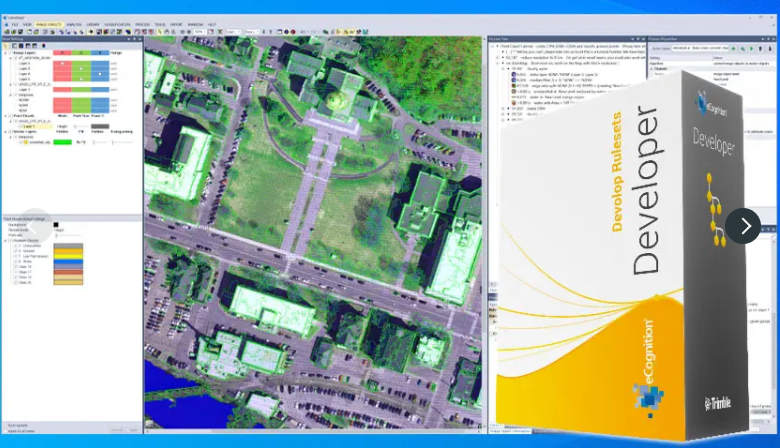Open the Image Objects menu

point(49,24)
